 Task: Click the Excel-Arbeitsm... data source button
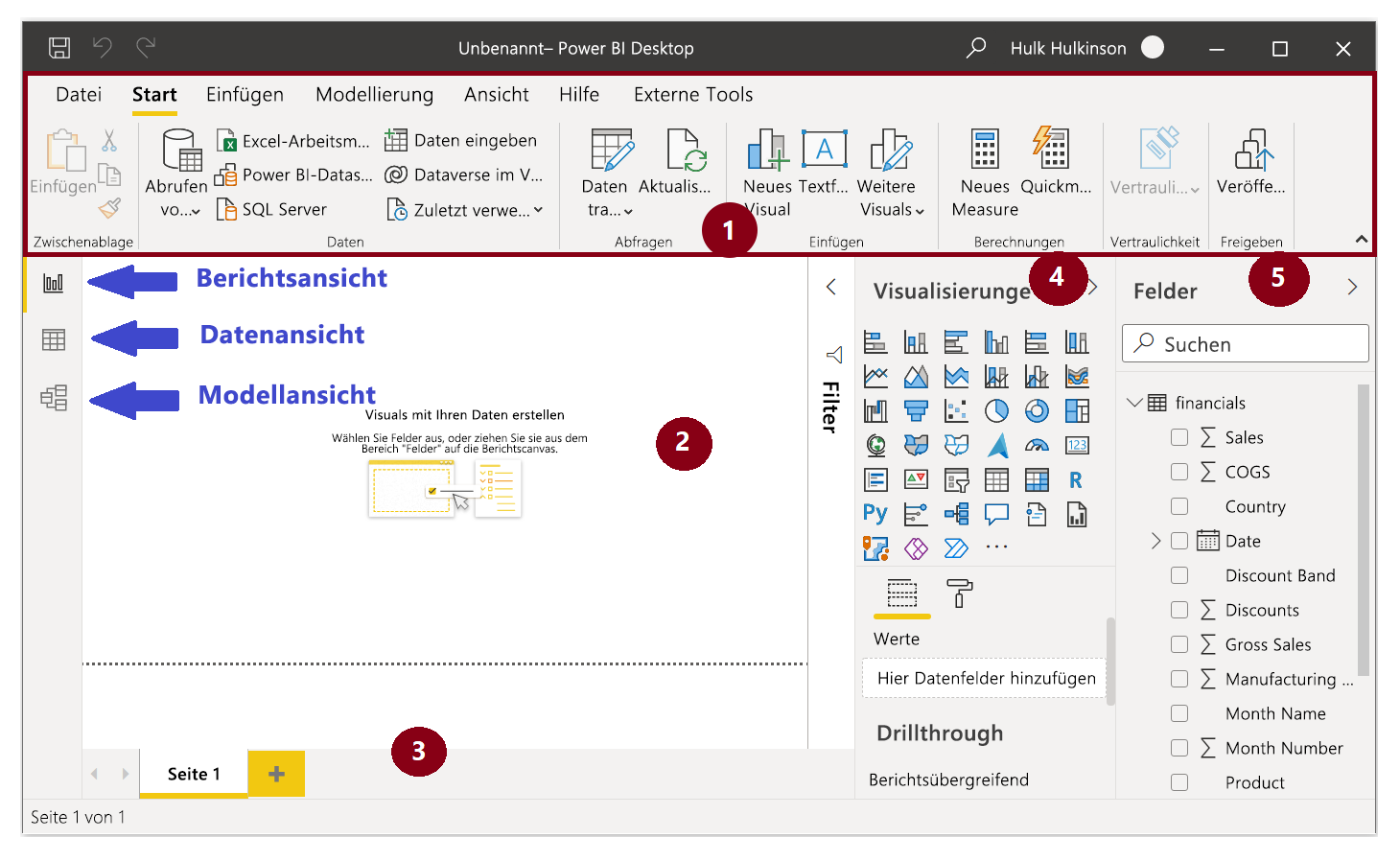pos(293,141)
